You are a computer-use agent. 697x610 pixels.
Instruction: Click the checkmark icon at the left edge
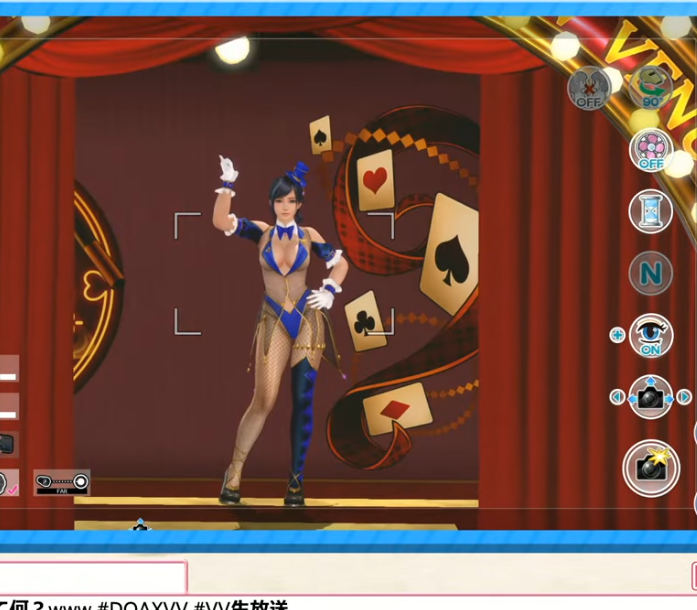point(9,483)
